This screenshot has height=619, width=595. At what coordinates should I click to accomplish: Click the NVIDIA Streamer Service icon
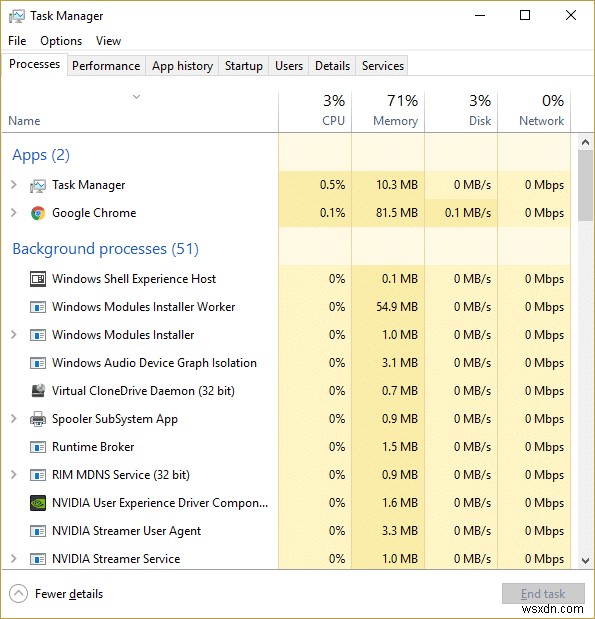[38, 559]
